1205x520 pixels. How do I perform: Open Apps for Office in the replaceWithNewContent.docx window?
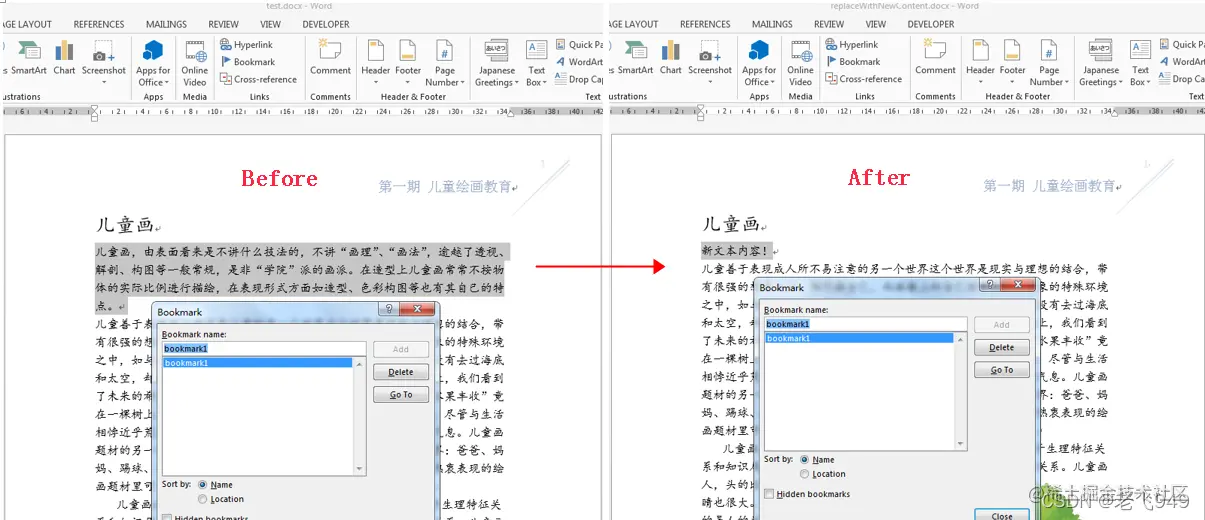759,63
